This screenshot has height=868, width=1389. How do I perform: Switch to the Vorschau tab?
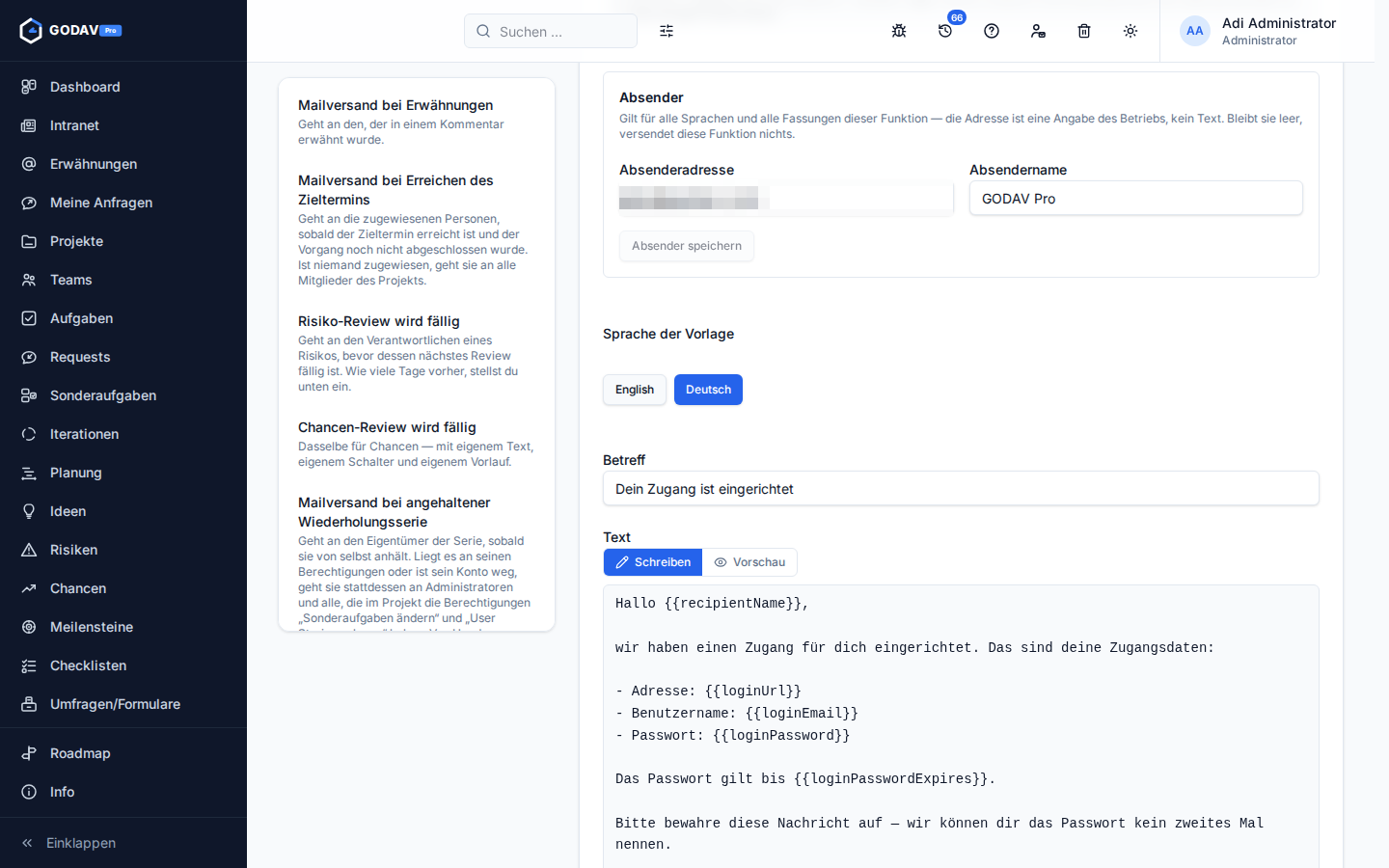(749, 562)
